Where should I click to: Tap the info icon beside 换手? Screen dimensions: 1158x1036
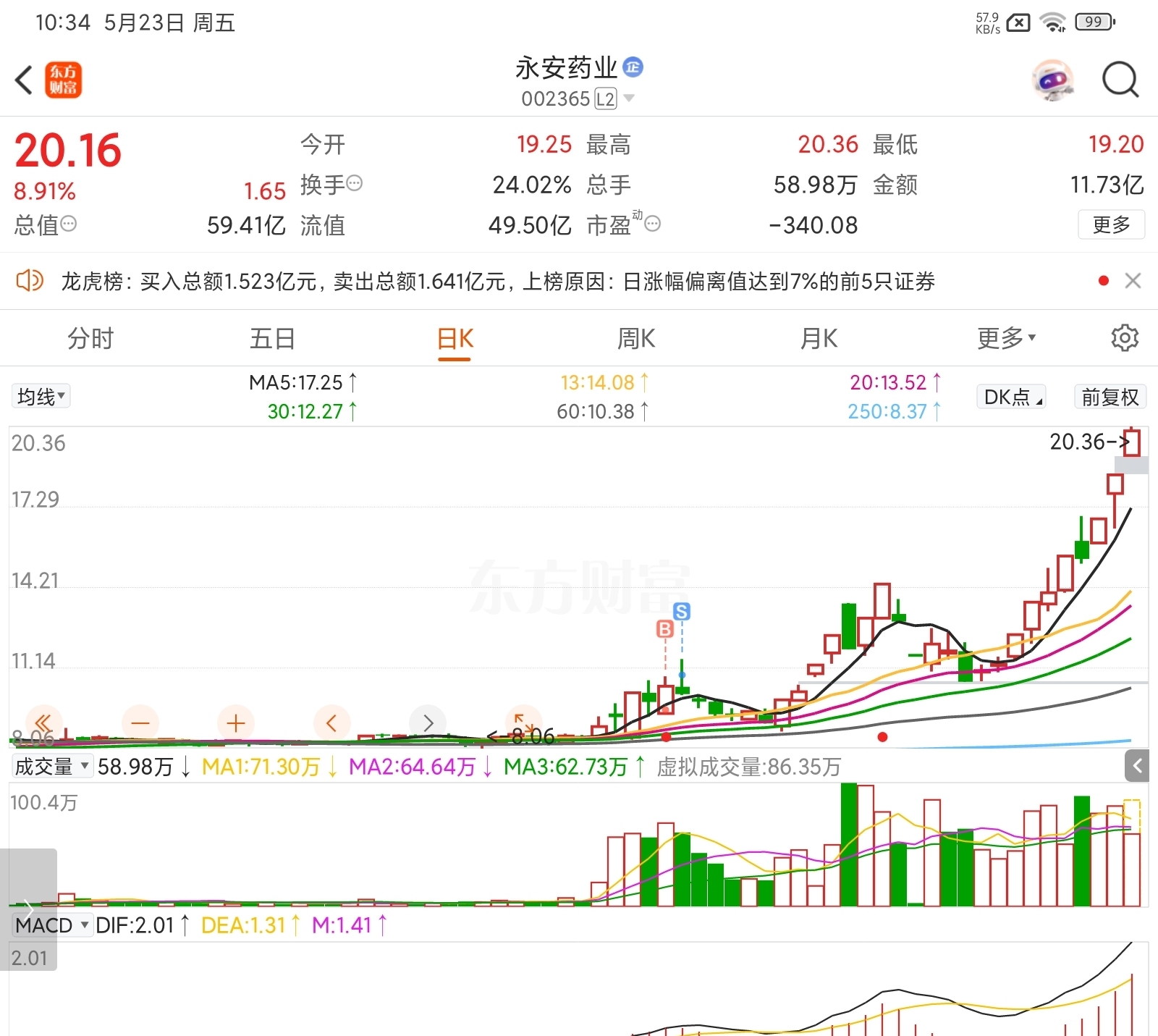click(354, 183)
